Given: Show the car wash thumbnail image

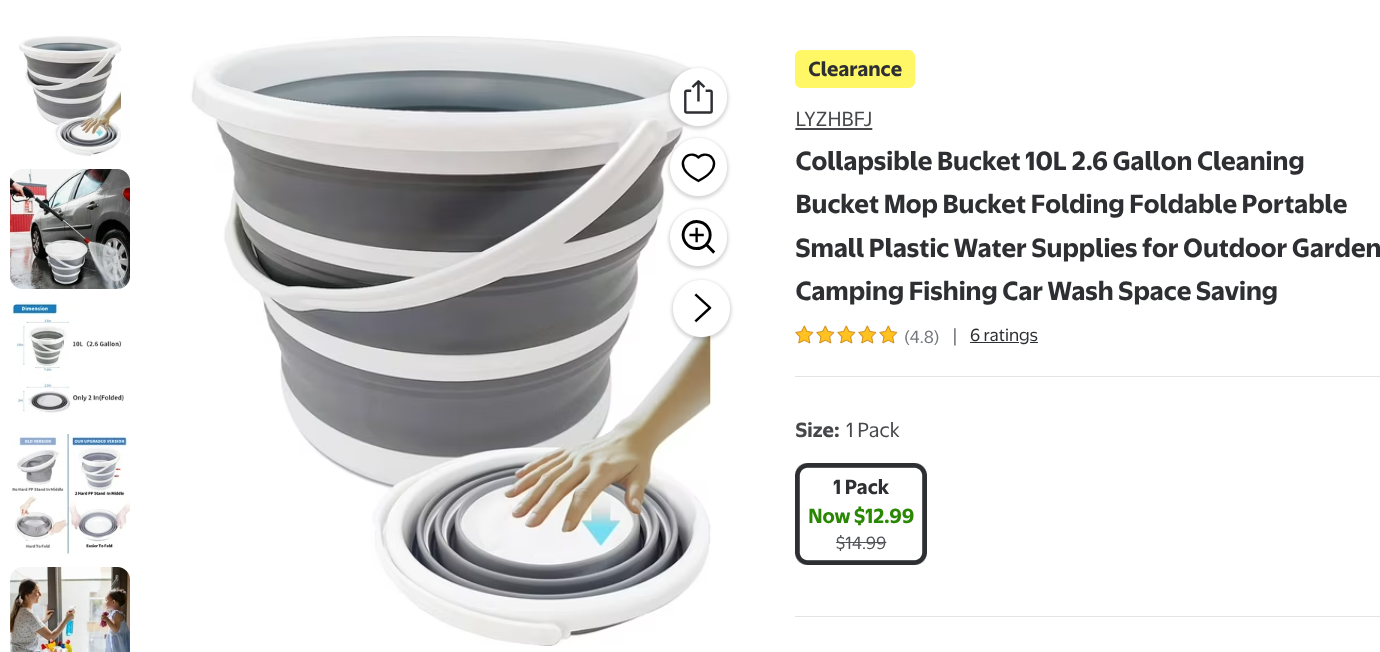Looking at the screenshot, I should click(x=70, y=229).
